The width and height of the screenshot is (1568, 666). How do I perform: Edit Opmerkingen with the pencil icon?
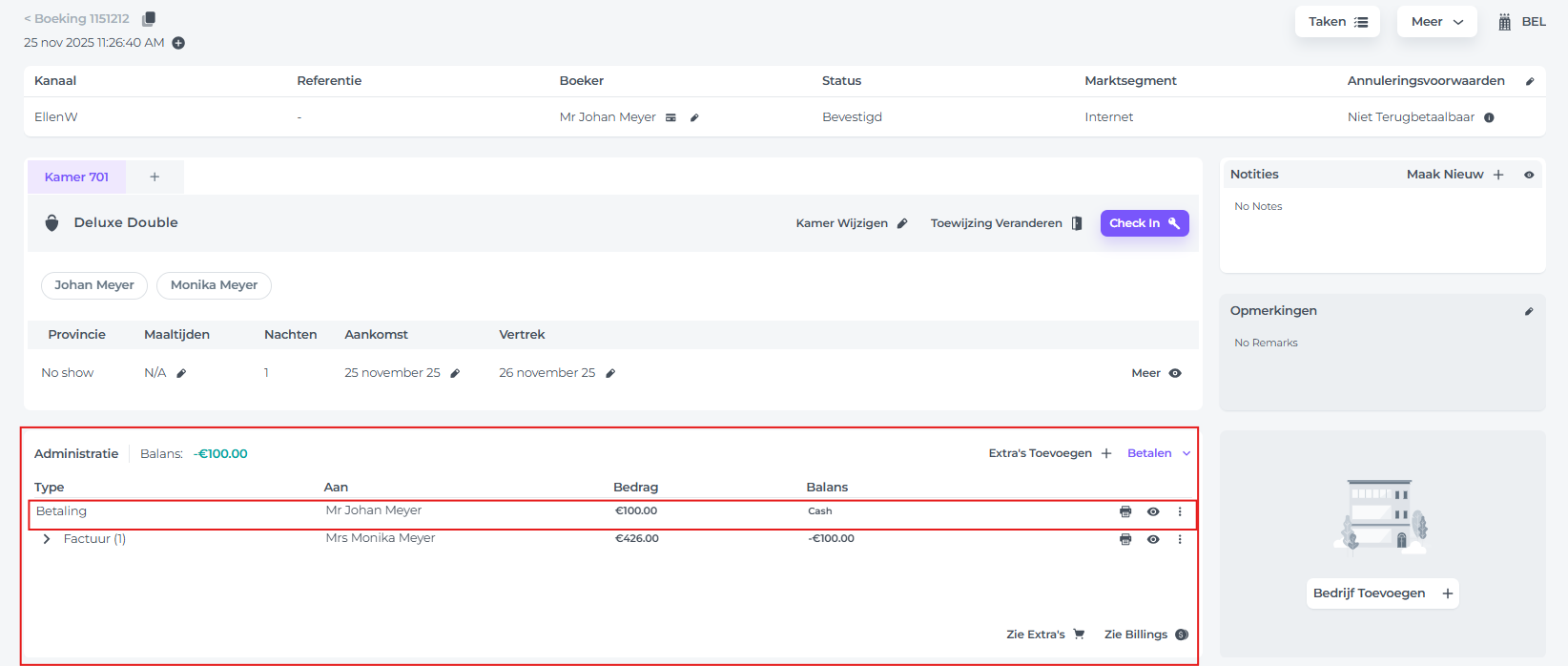(x=1529, y=311)
